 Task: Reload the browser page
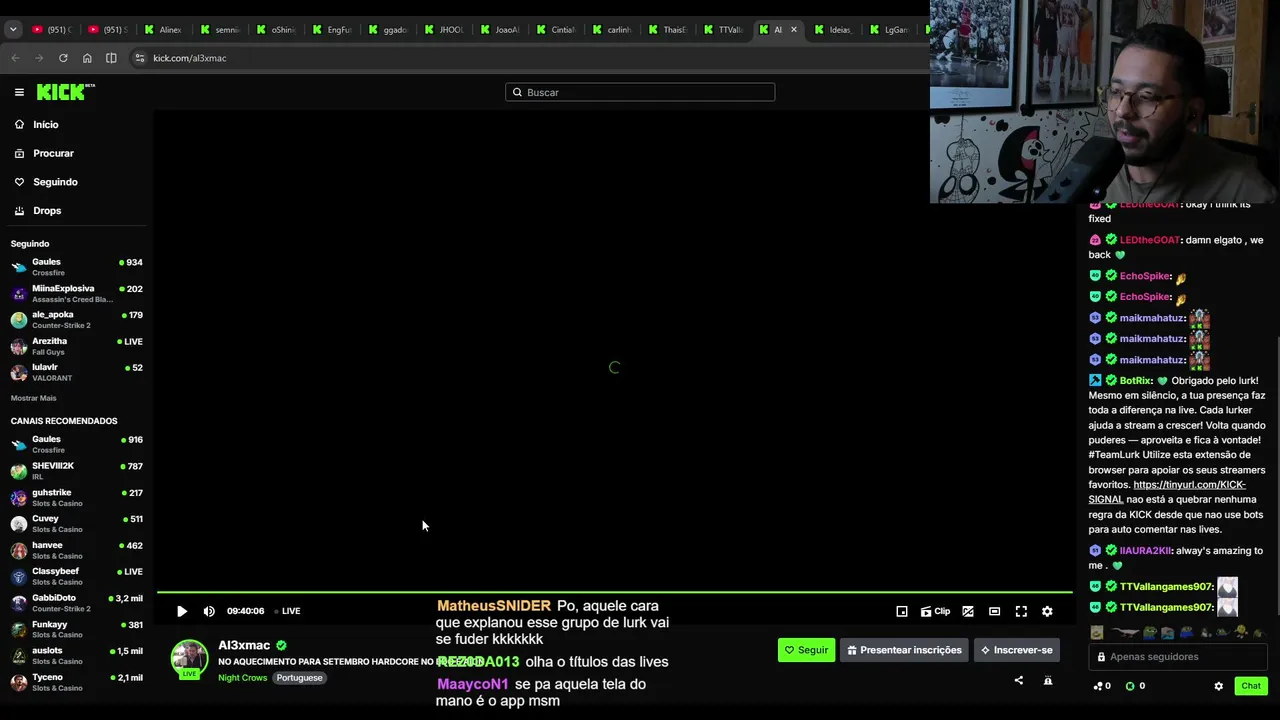(x=63, y=58)
